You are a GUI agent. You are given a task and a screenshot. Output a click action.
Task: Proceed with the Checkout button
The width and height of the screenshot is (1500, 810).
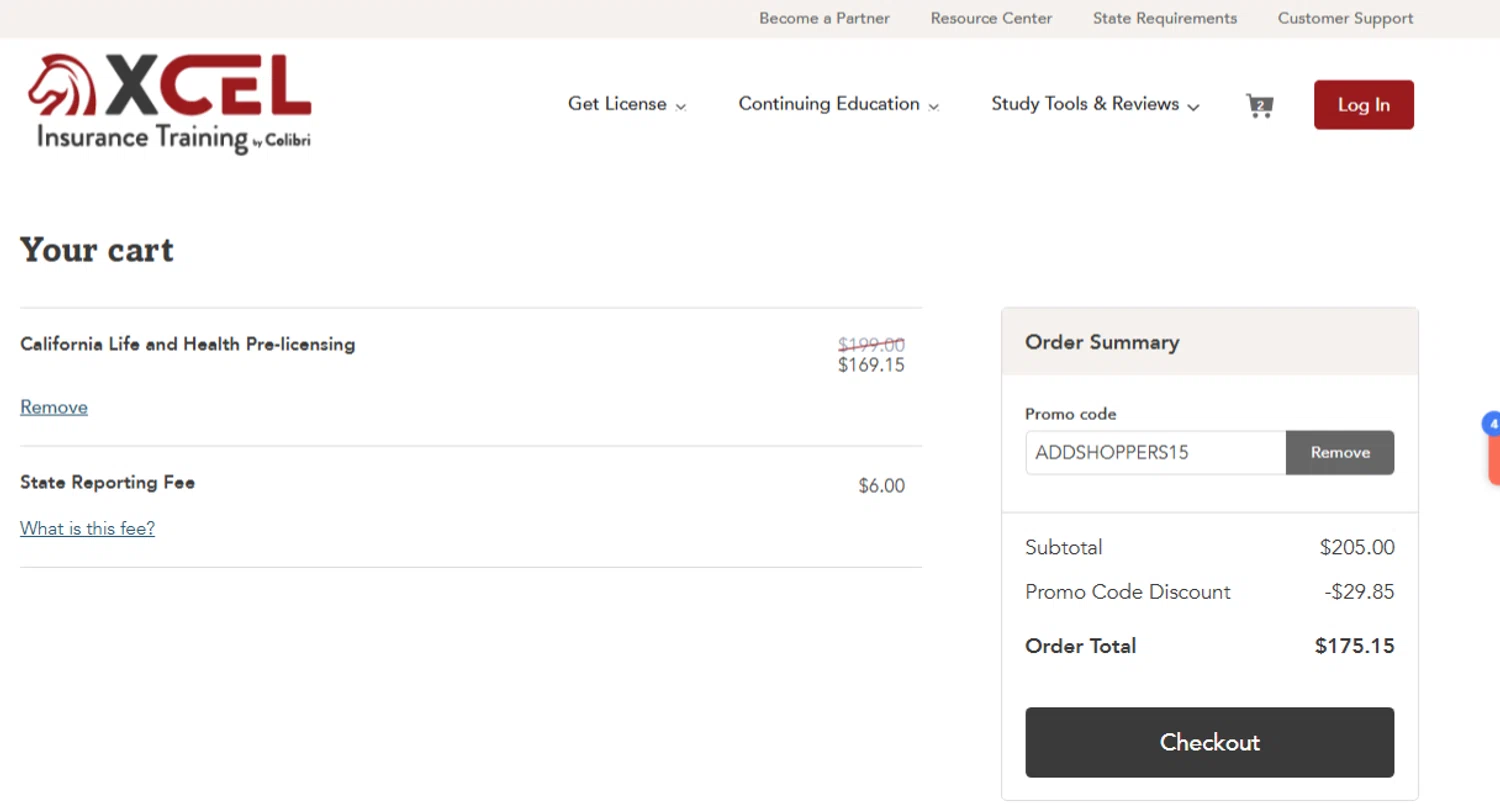1209,742
